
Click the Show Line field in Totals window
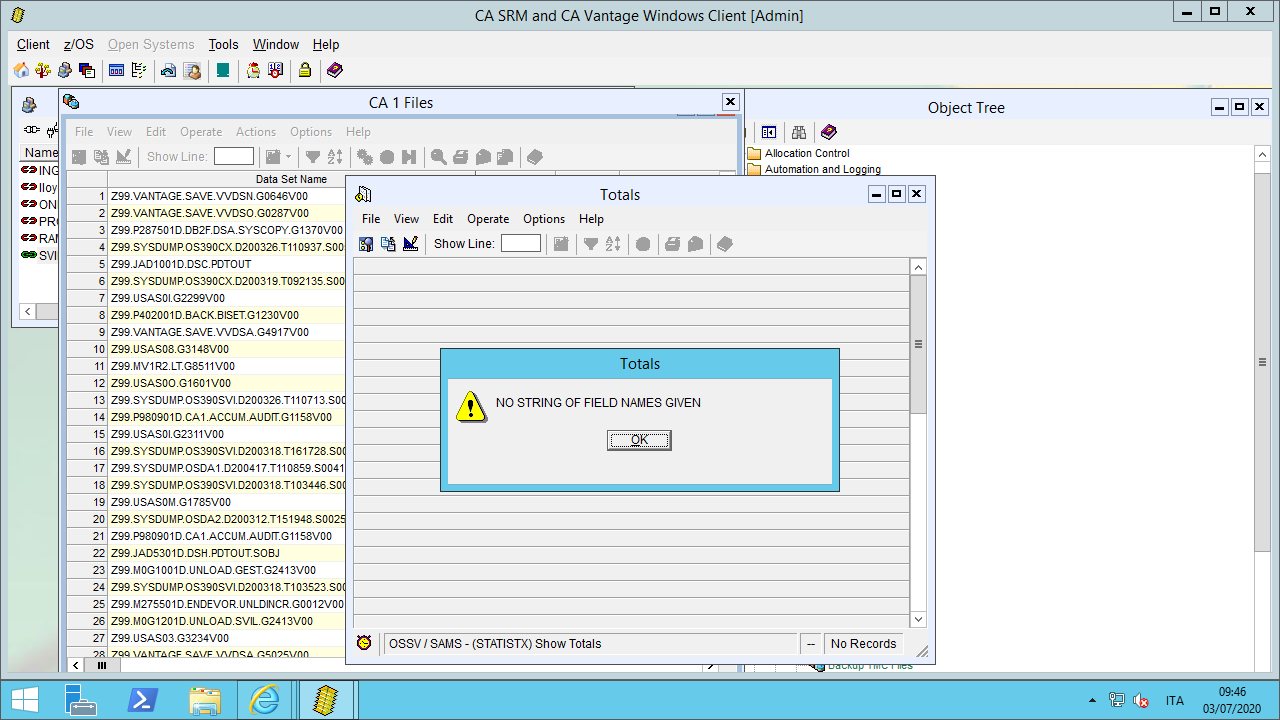pos(520,244)
